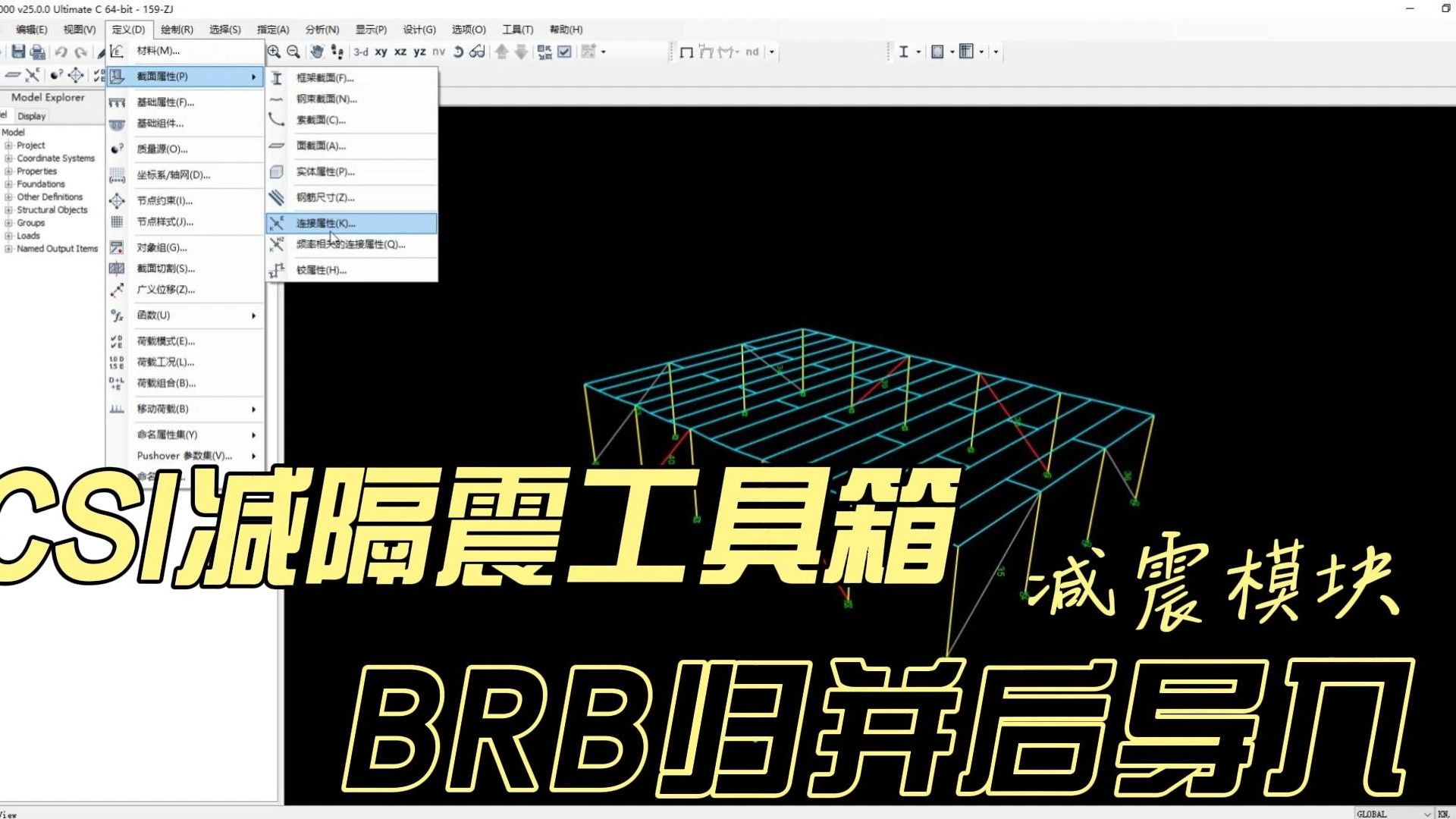The image size is (1456, 819).
Task: Click the Redo arrow icon
Action: [x=80, y=52]
